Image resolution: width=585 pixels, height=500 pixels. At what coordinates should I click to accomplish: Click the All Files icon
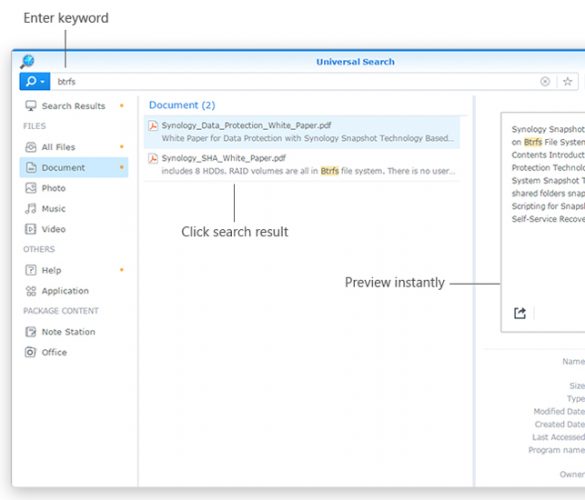(31, 147)
